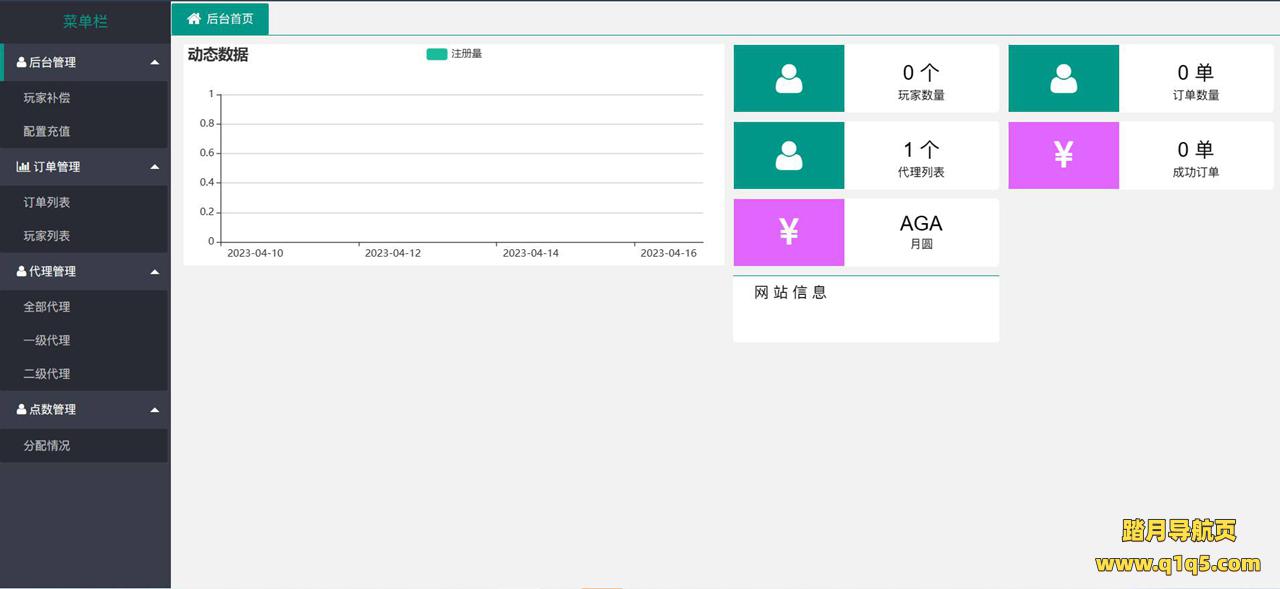Open 二级代理 from the sidebar
This screenshot has height=589, width=1280.
click(47, 374)
